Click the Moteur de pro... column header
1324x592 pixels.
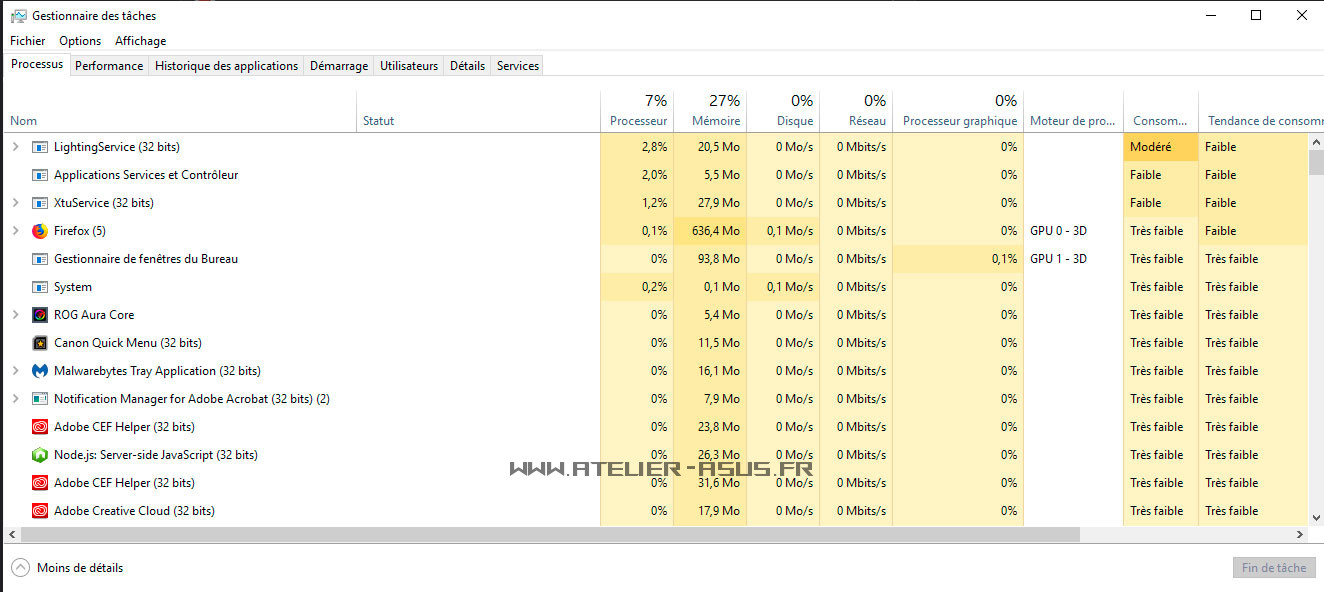(1073, 111)
